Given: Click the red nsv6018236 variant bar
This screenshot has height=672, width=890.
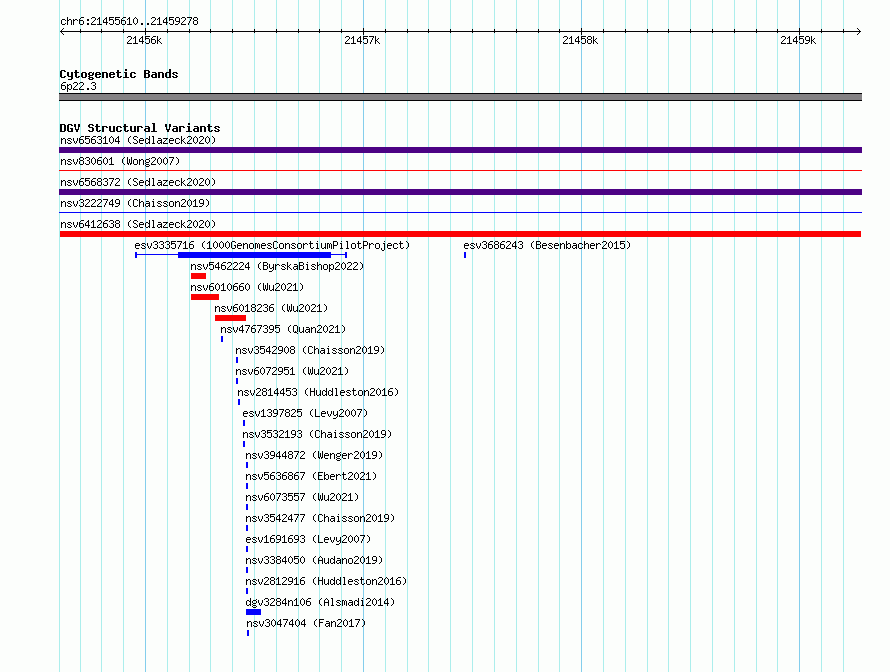Looking at the screenshot, I should click(230, 318).
